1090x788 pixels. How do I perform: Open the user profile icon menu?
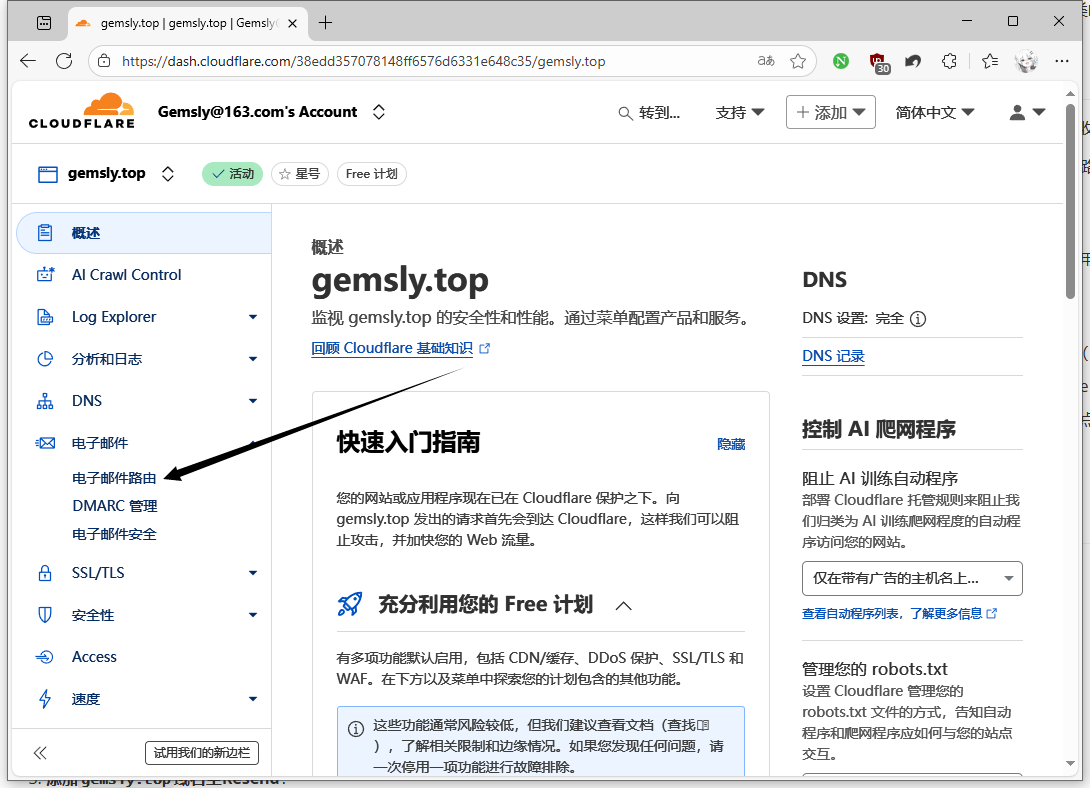(x=1026, y=113)
